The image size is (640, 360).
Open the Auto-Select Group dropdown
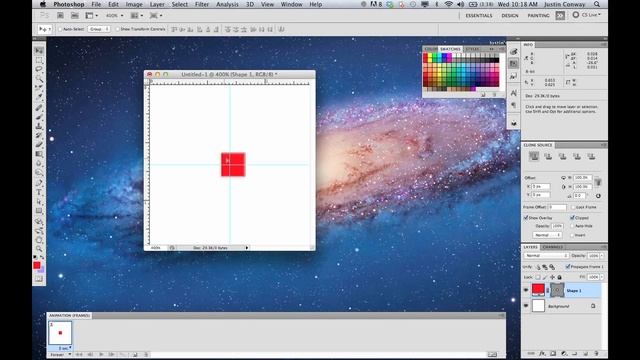(99, 29)
